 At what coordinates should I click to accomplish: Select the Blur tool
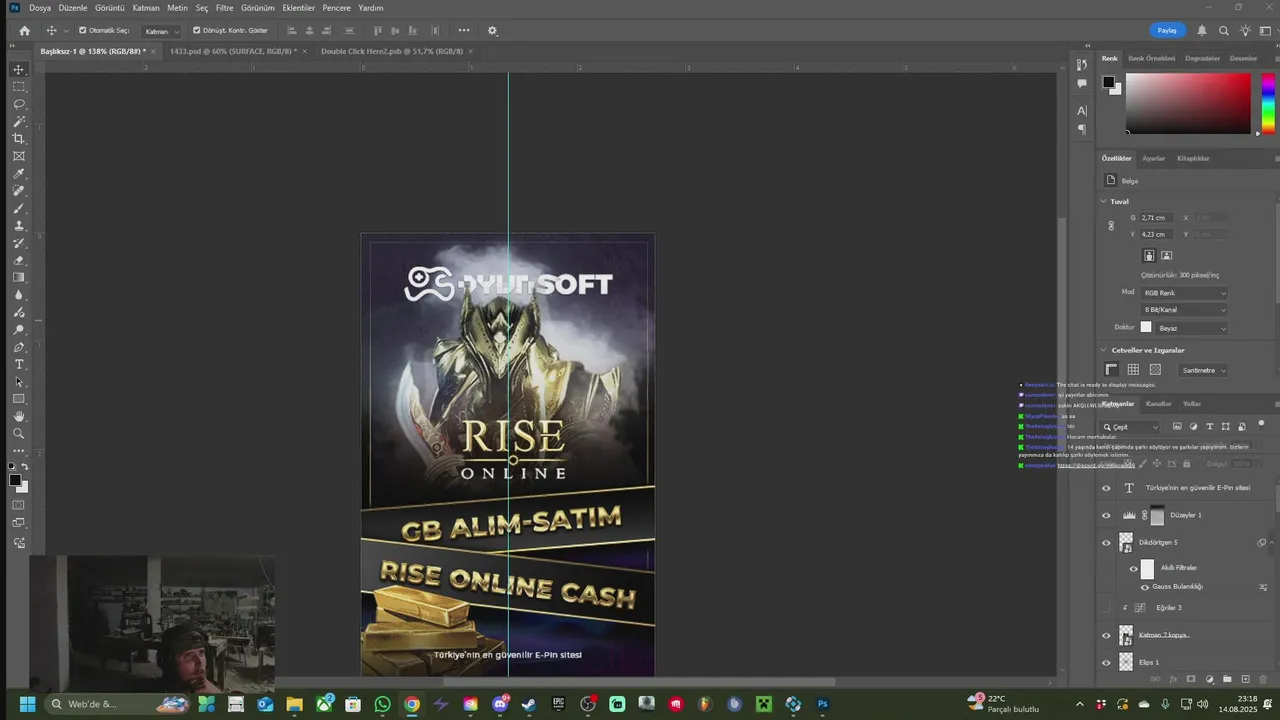pos(19,295)
